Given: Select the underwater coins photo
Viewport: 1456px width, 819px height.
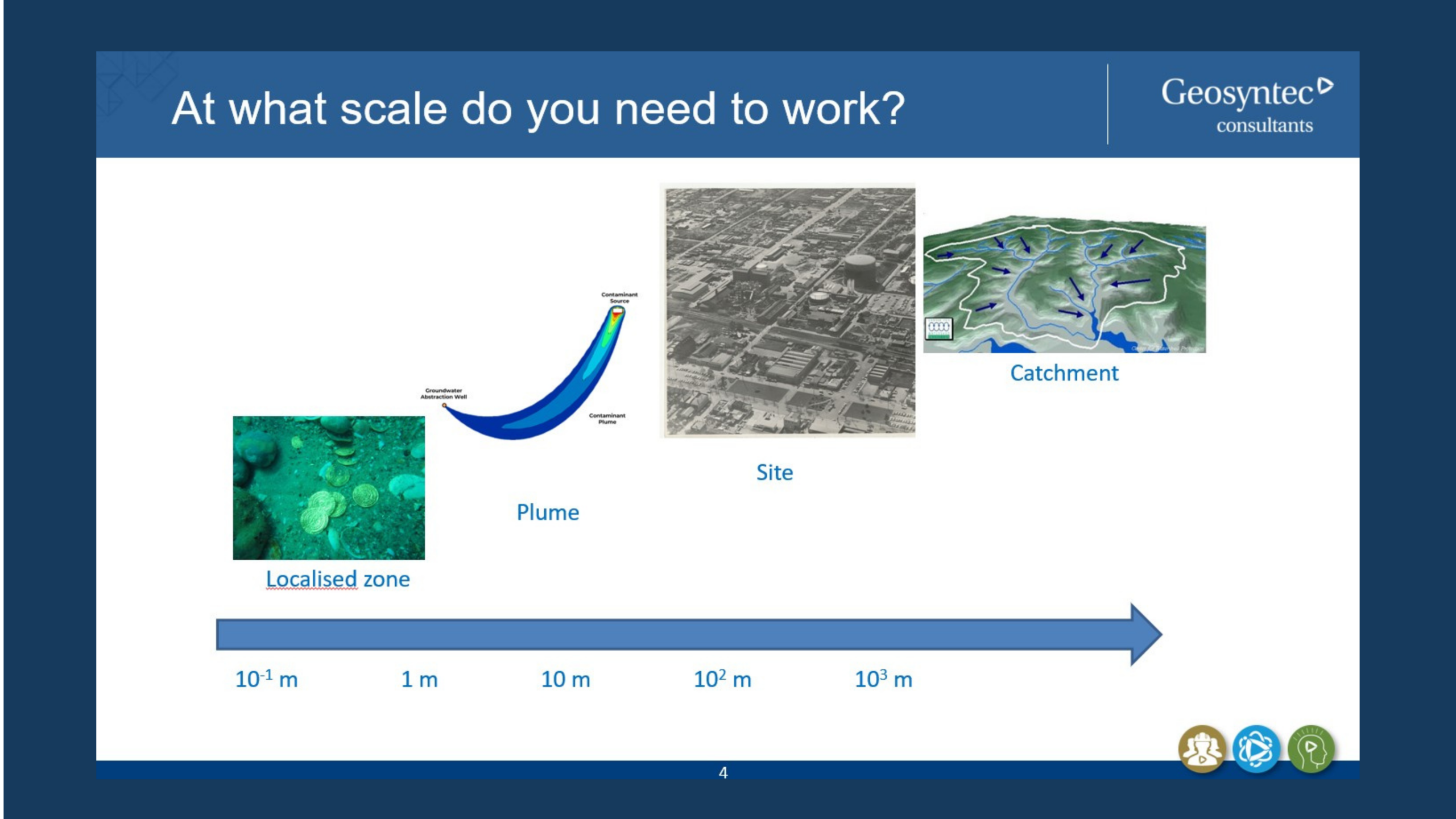Looking at the screenshot, I should tap(329, 487).
